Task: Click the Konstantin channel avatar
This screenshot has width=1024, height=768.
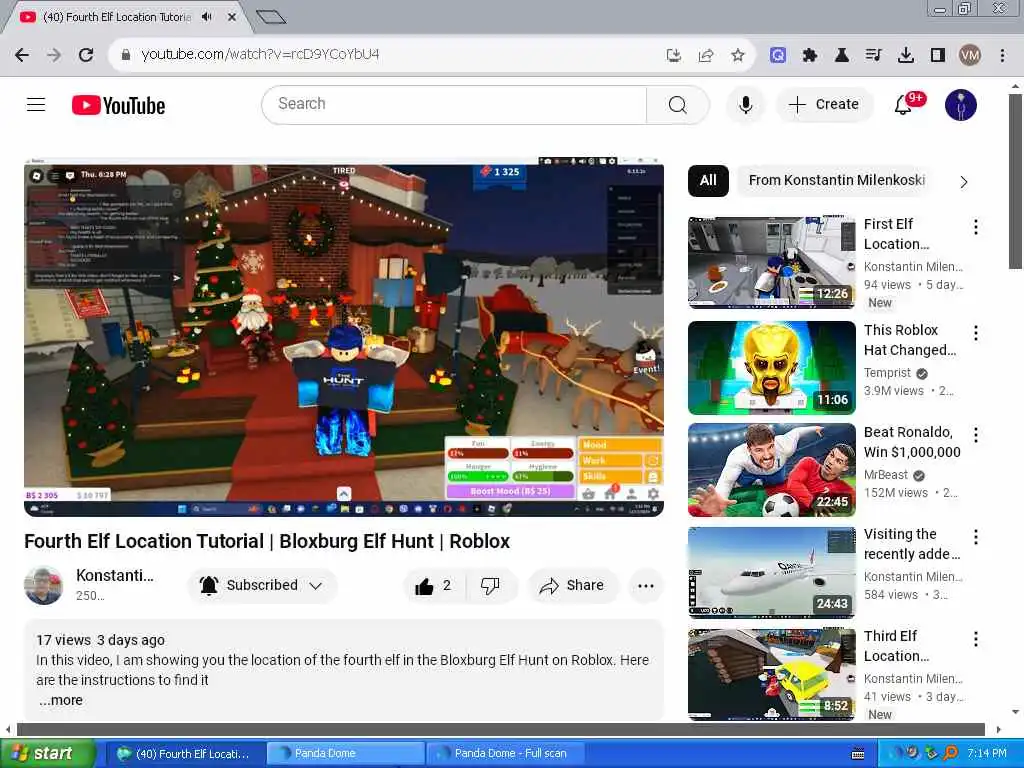Action: [x=43, y=585]
